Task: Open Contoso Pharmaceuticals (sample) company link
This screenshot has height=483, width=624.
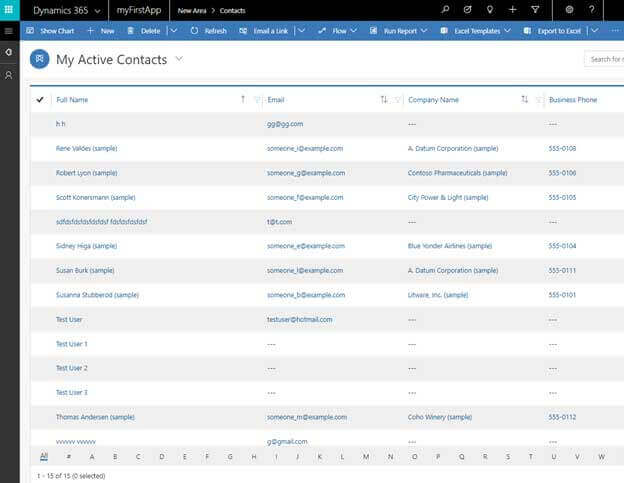Action: tap(453, 173)
